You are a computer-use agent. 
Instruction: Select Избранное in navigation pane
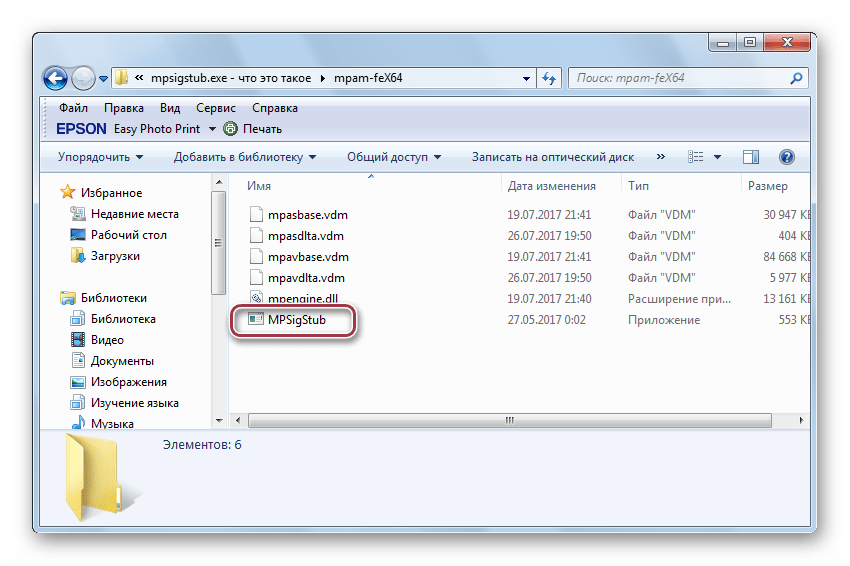(x=111, y=193)
